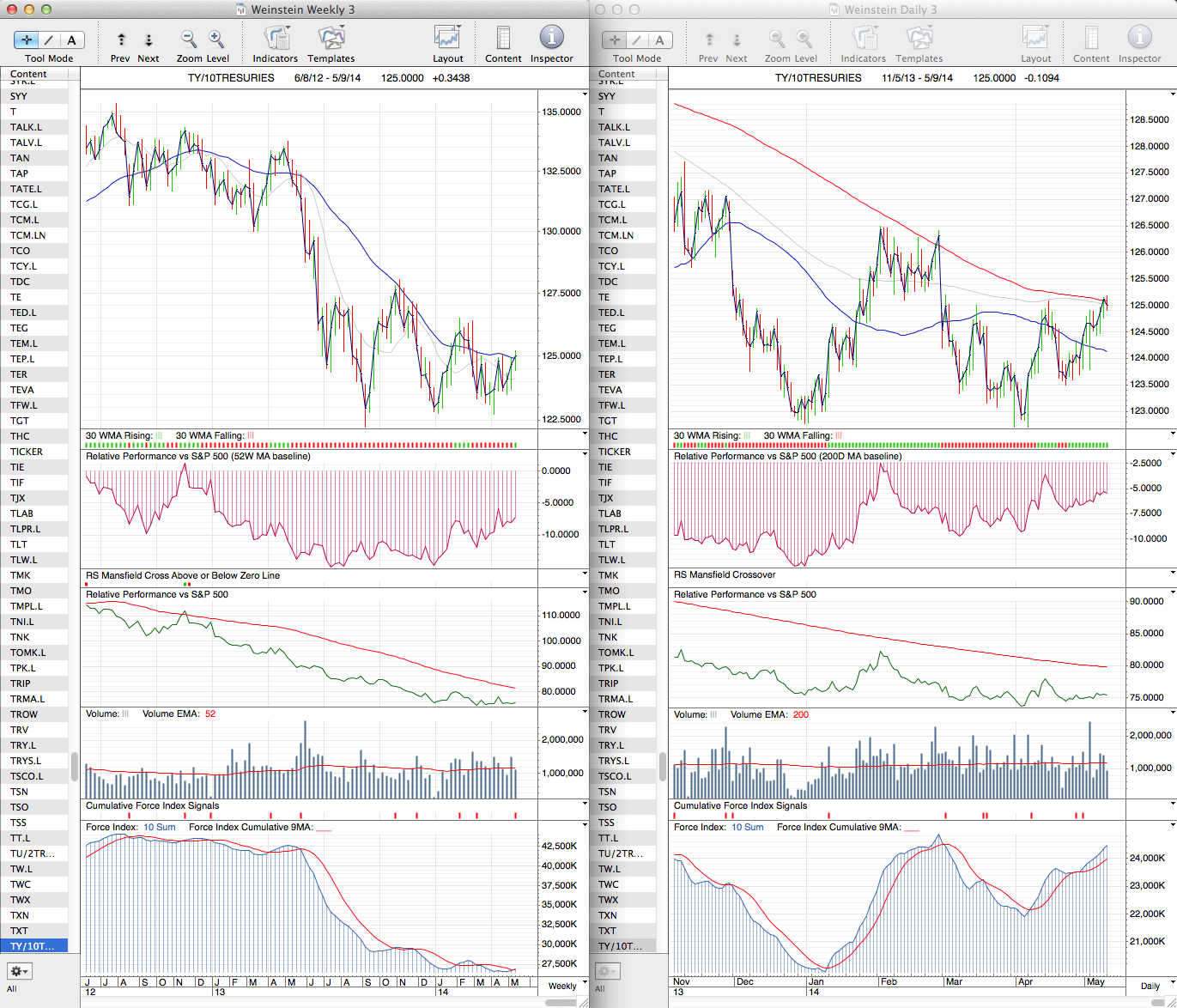
Task: Zoom out using minus magnifier in Weekly window
Action: 188,39
